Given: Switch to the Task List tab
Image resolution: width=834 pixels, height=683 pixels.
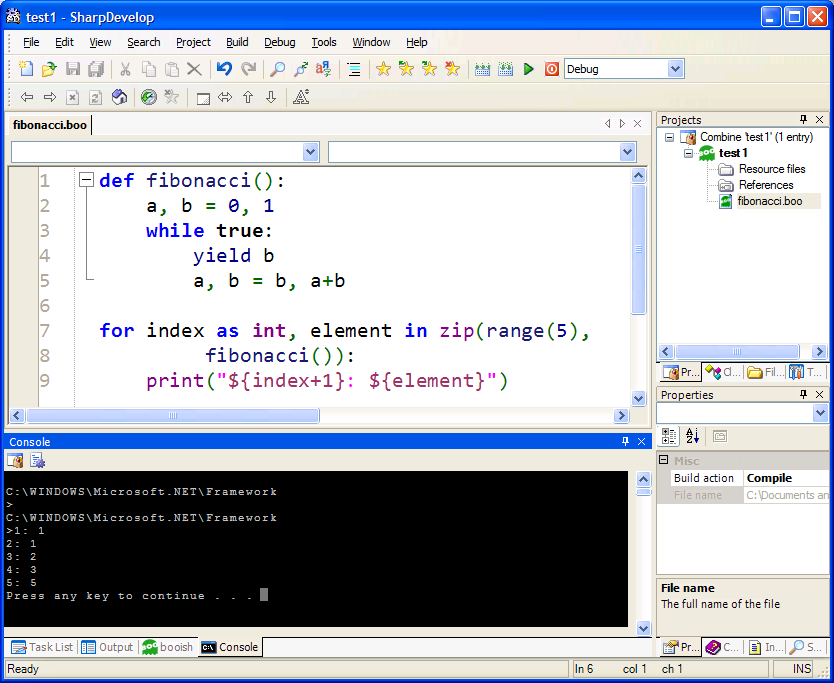Looking at the screenshot, I should (x=43, y=647).
